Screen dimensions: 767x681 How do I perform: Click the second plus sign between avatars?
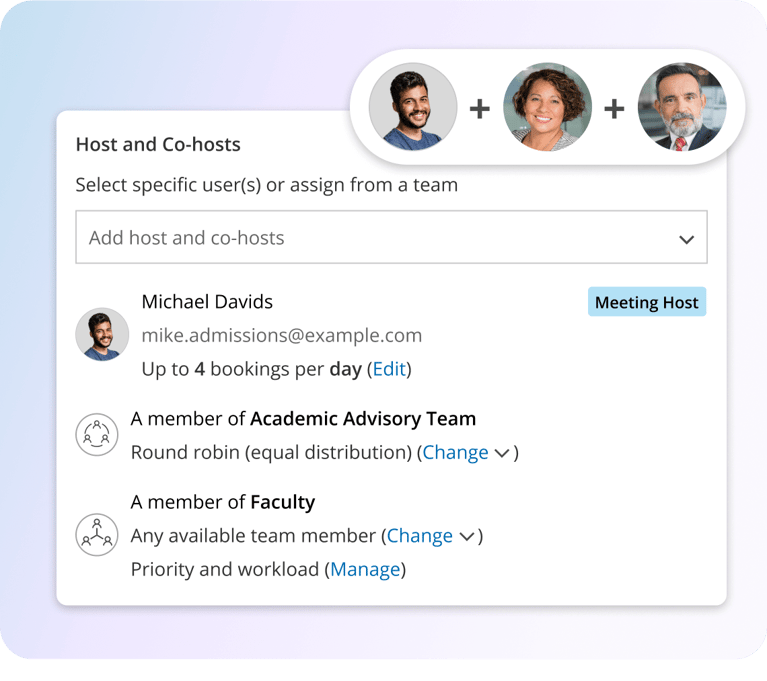pyautogui.click(x=614, y=108)
